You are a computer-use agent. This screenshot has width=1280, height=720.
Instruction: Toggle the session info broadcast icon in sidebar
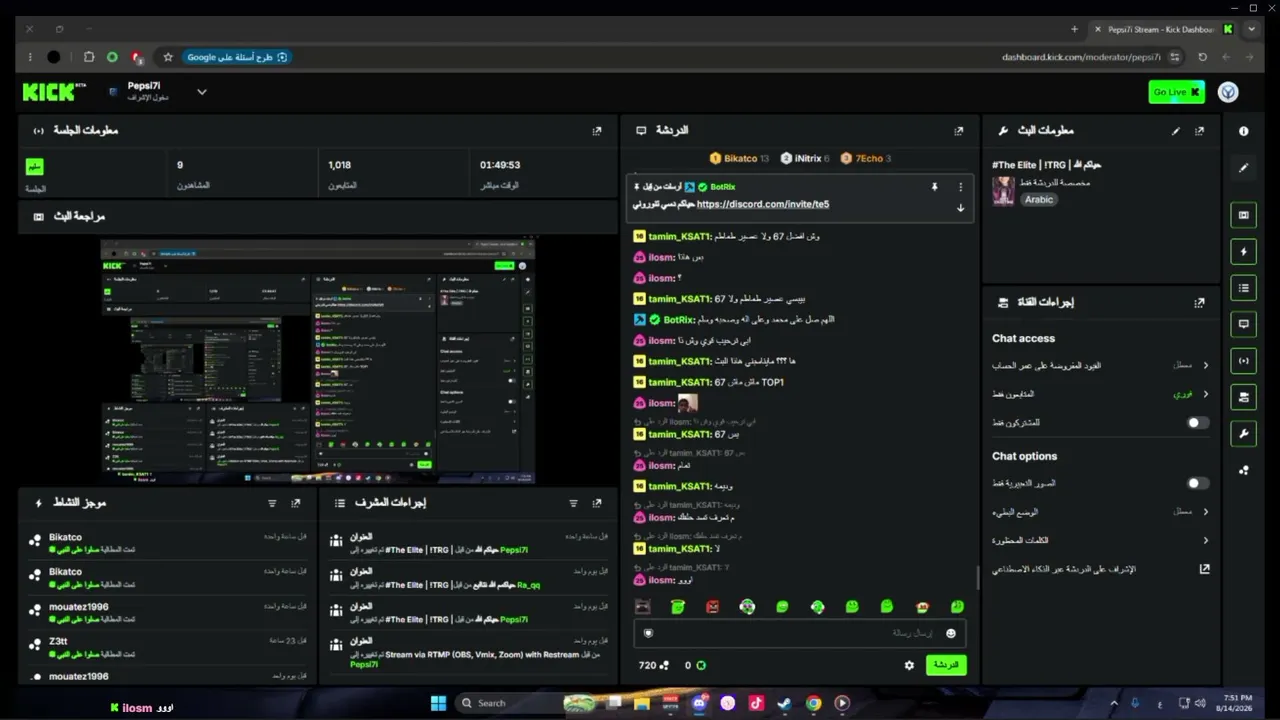(x=1243, y=360)
